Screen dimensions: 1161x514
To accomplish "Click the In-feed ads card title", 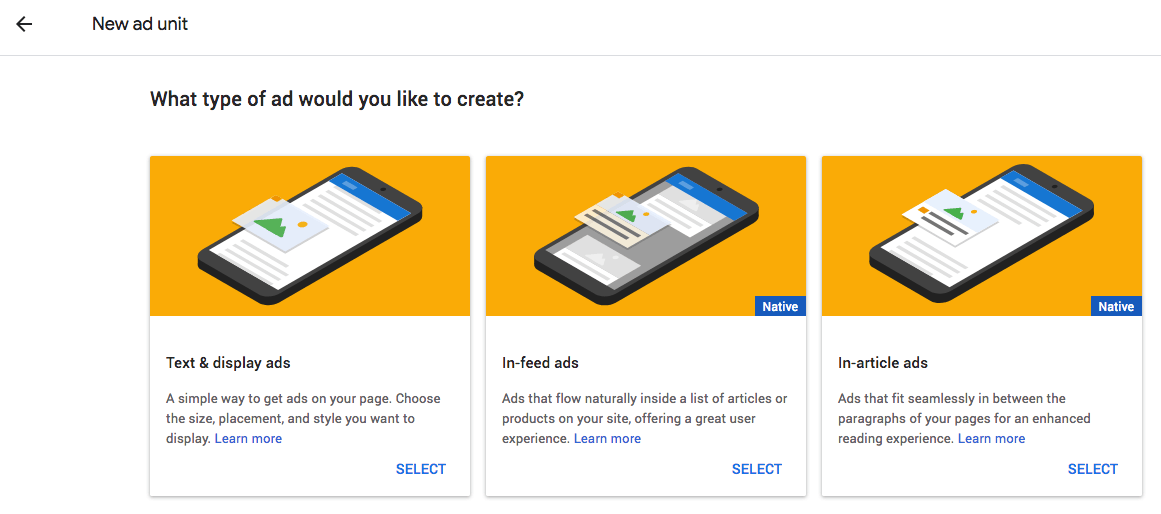I will tap(541, 364).
